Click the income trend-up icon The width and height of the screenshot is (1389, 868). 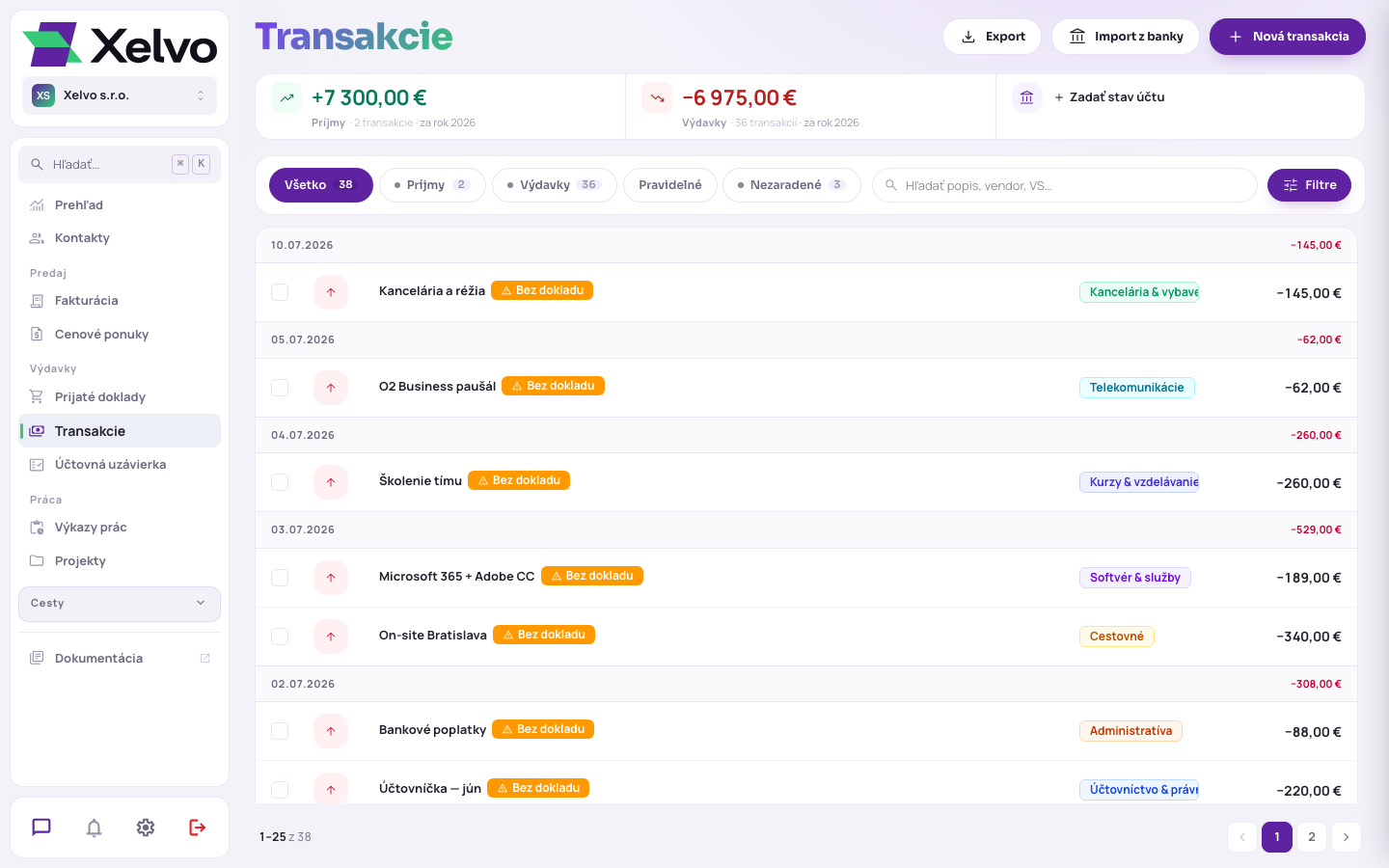click(286, 97)
